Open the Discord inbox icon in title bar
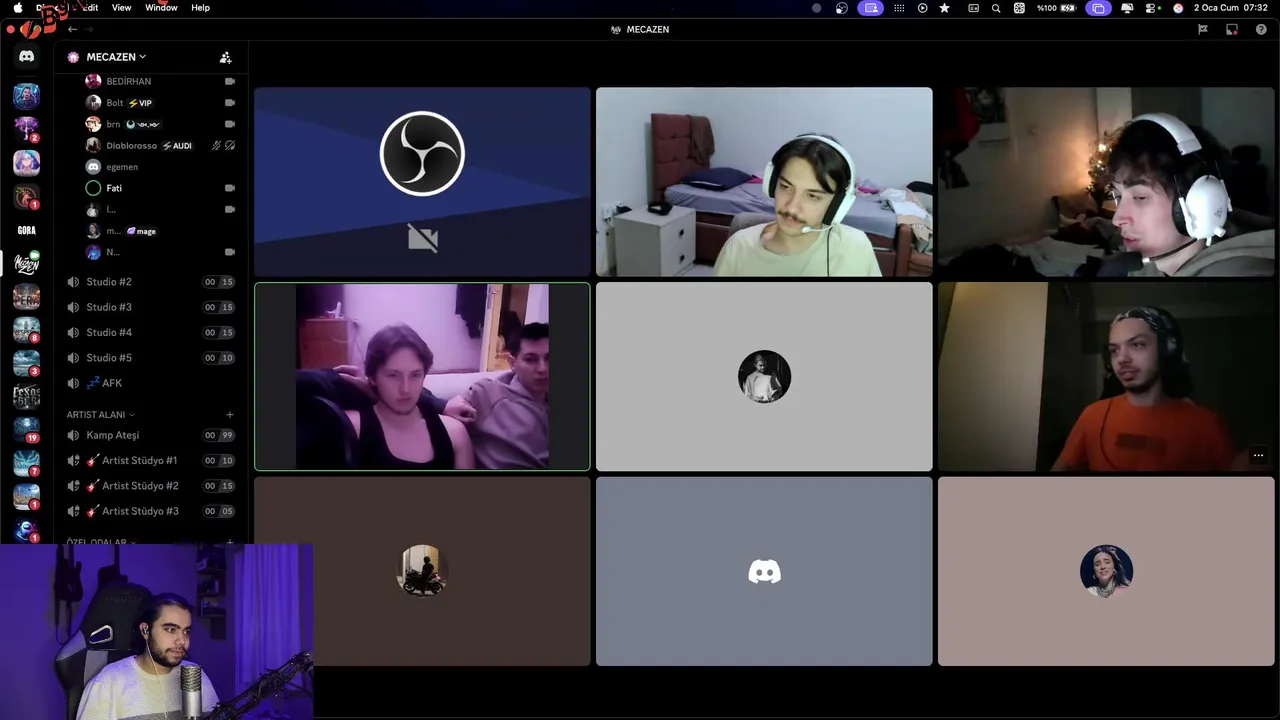 point(1232,29)
